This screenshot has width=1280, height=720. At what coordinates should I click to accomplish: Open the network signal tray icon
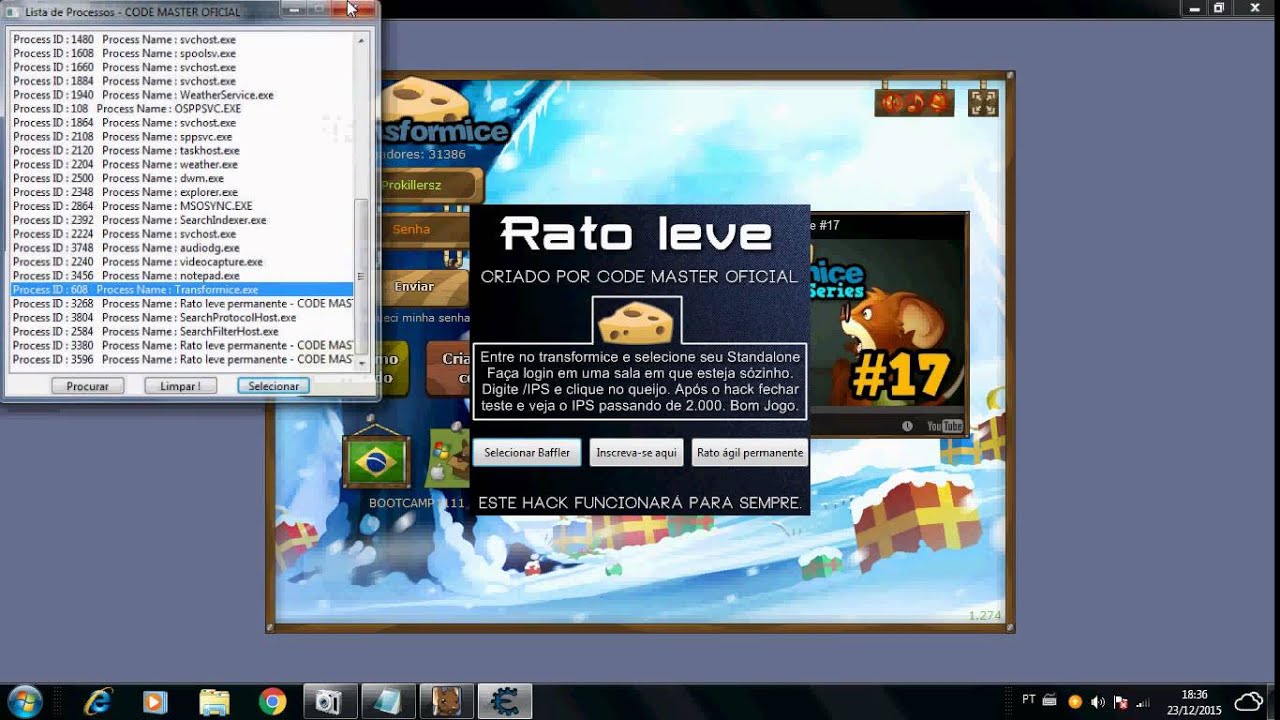pyautogui.click(x=1143, y=702)
